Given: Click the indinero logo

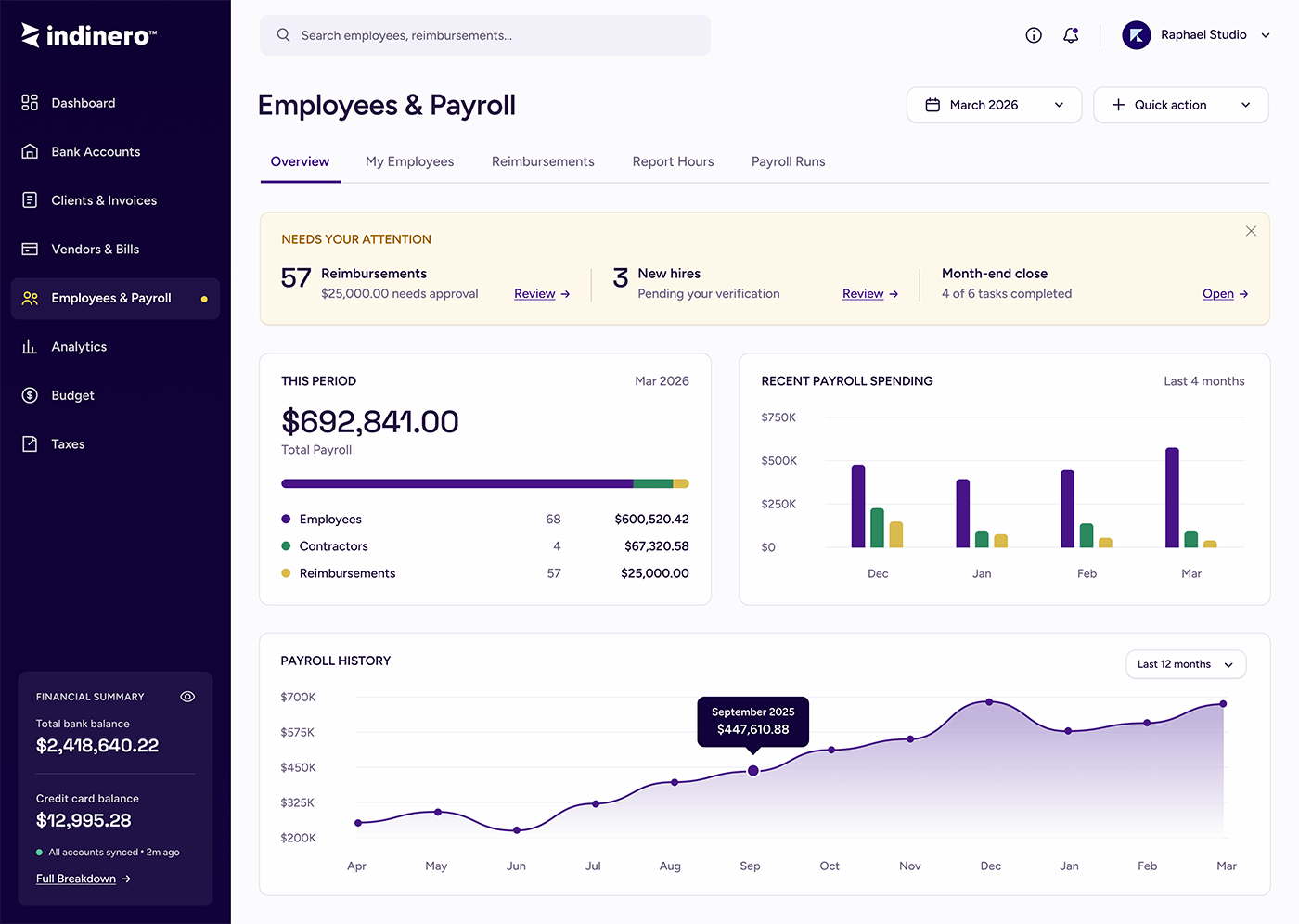Looking at the screenshot, I should click(89, 35).
